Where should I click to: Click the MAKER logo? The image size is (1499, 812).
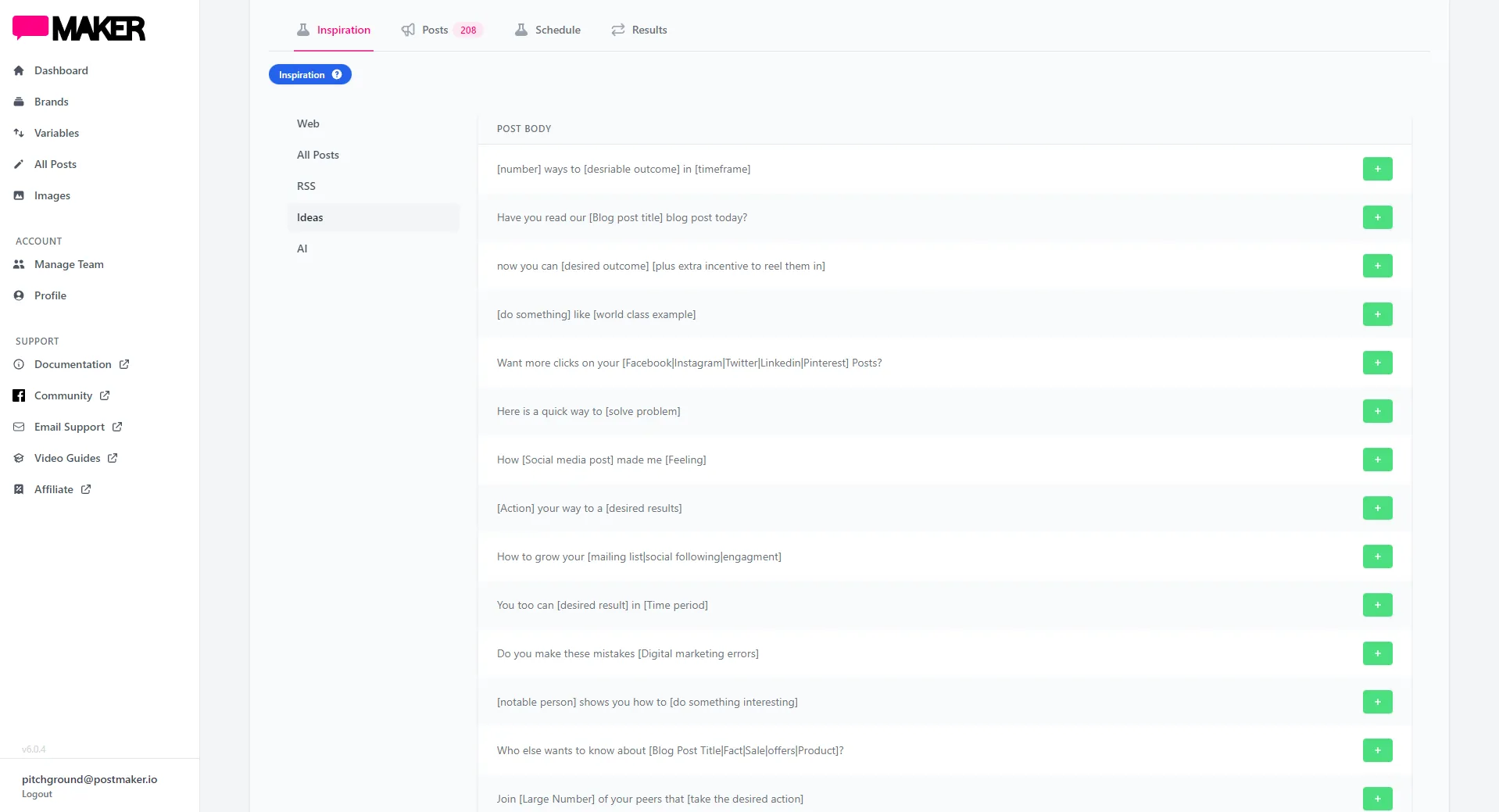[79, 28]
